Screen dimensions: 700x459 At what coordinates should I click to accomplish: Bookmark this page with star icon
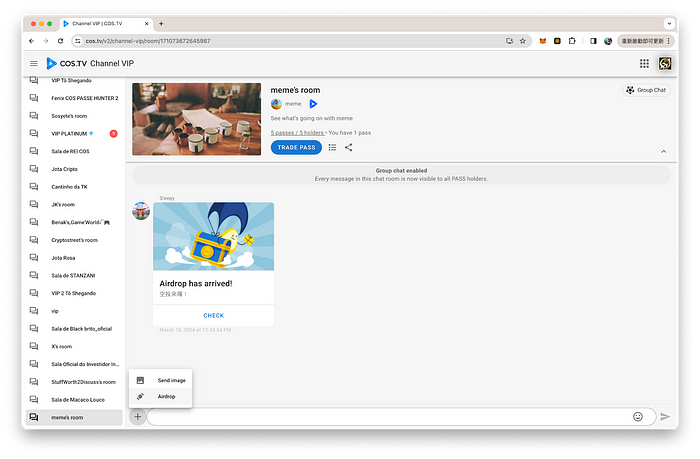[x=522, y=41]
